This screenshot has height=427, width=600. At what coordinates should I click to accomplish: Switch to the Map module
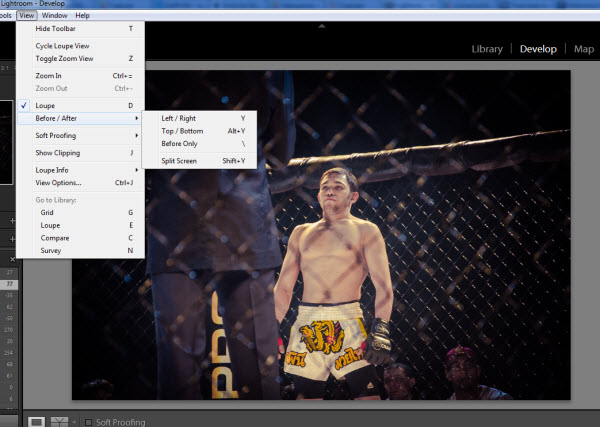click(583, 49)
